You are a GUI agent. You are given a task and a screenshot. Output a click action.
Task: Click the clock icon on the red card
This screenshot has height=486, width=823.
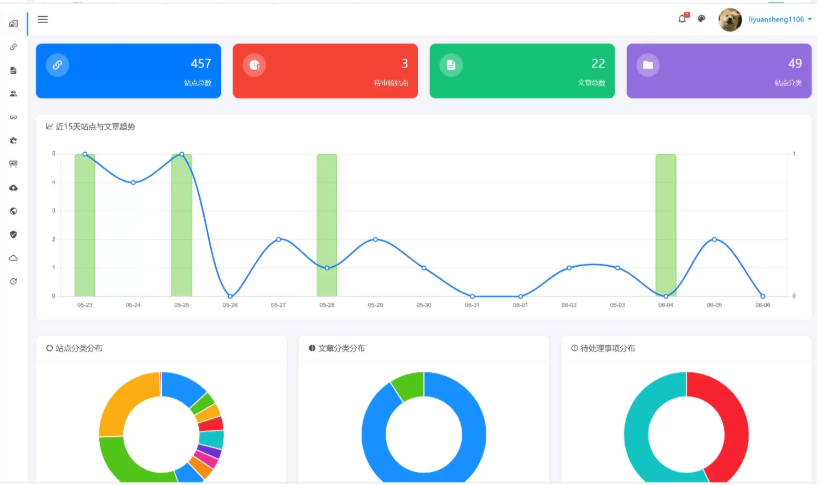point(254,65)
